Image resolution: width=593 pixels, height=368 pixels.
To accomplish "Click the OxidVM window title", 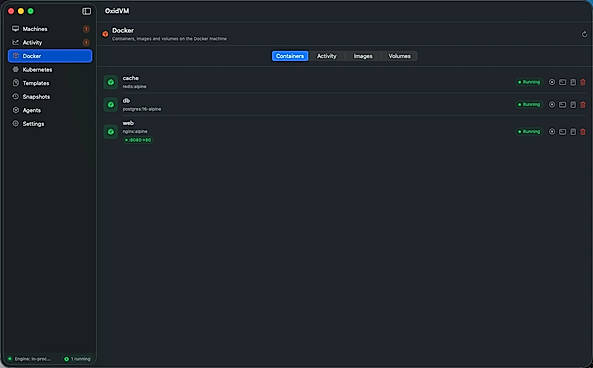I will (117, 11).
